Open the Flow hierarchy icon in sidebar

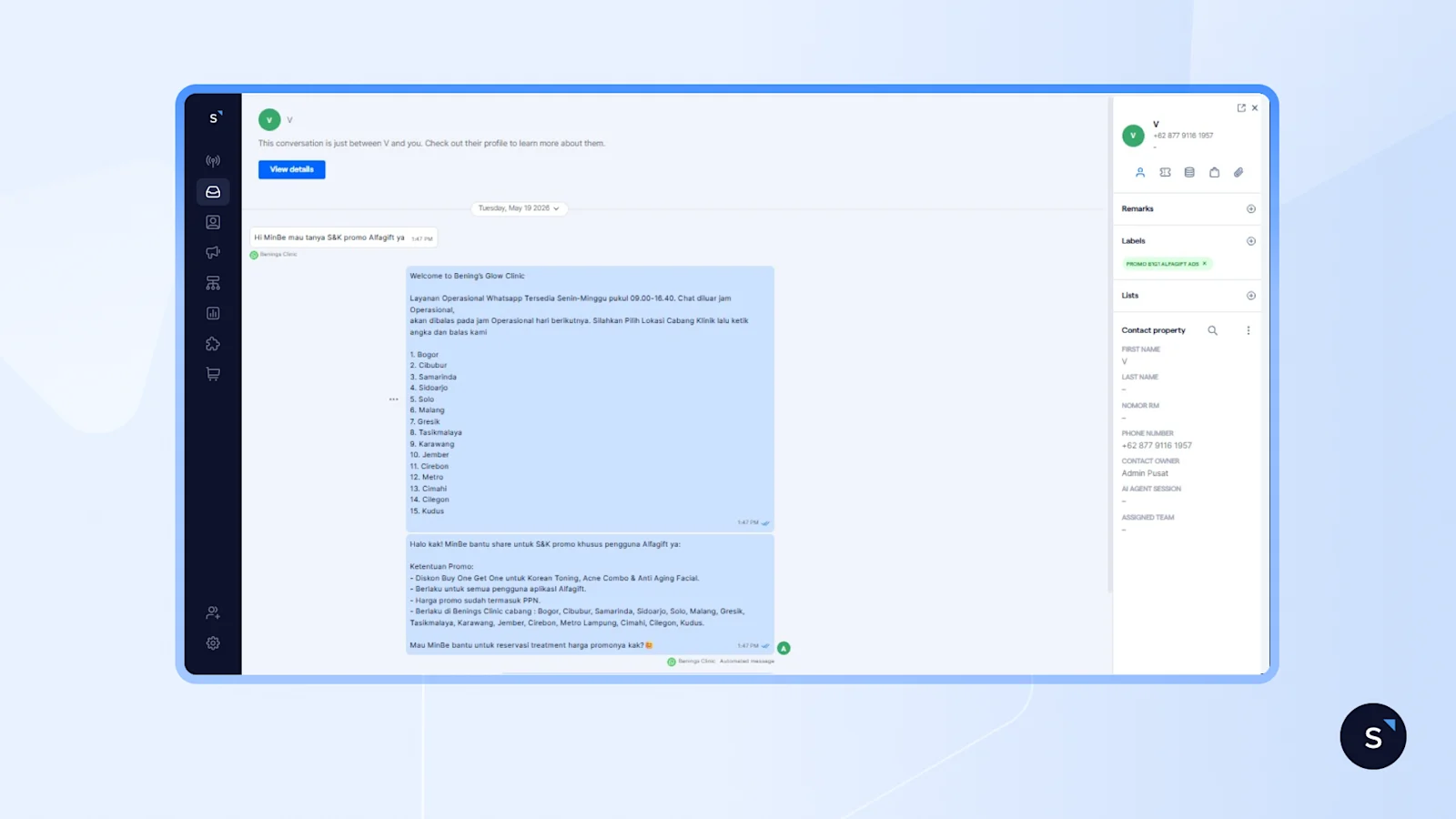(213, 283)
